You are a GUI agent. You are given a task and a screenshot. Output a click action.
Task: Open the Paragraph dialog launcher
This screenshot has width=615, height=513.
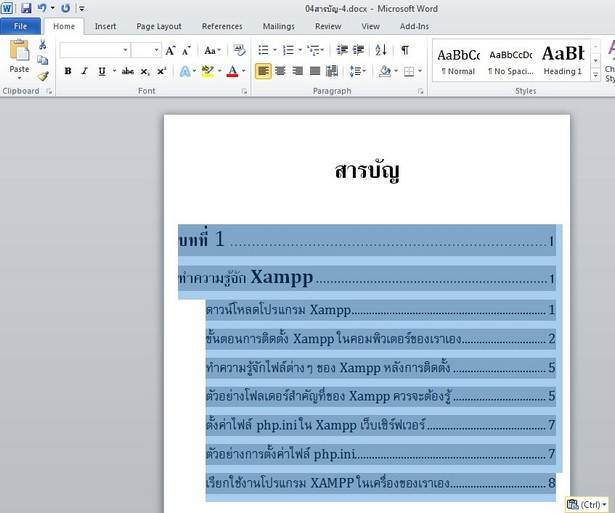pyautogui.click(x=421, y=91)
